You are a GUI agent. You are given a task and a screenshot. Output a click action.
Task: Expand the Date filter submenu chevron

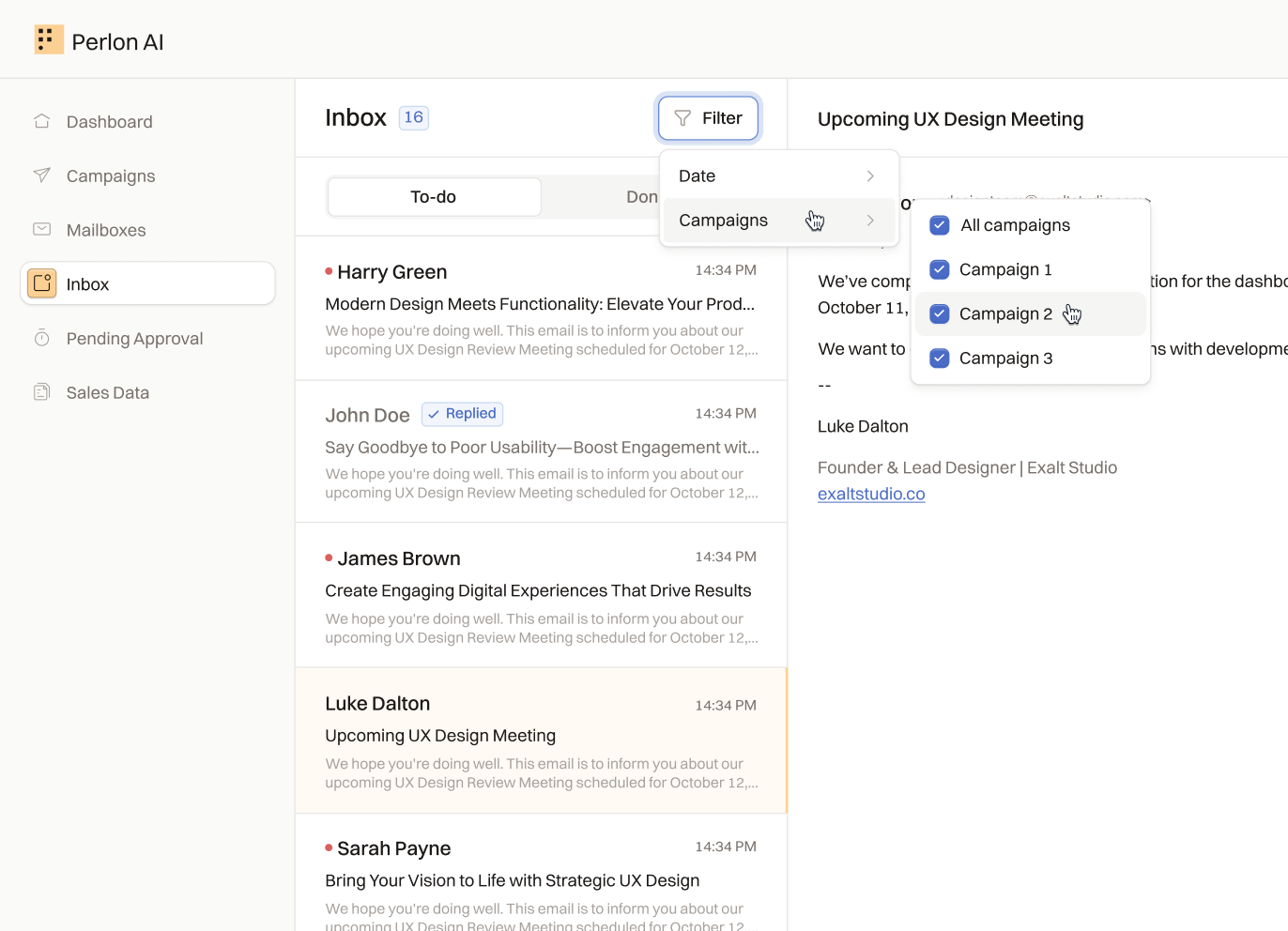pyautogui.click(x=870, y=176)
